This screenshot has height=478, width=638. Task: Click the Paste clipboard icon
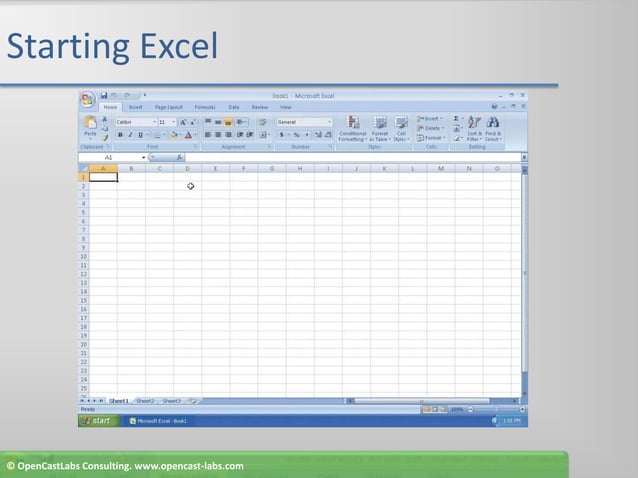[90, 122]
